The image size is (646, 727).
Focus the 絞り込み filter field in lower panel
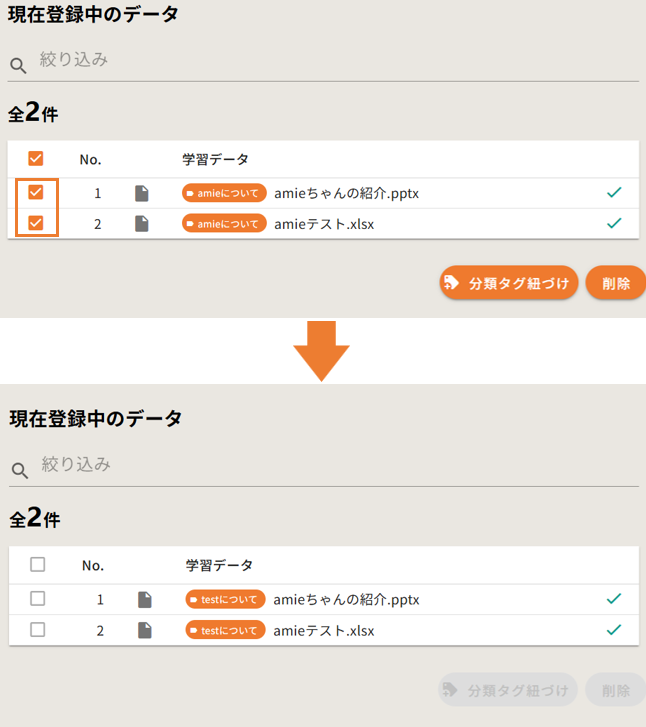[x=330, y=465]
